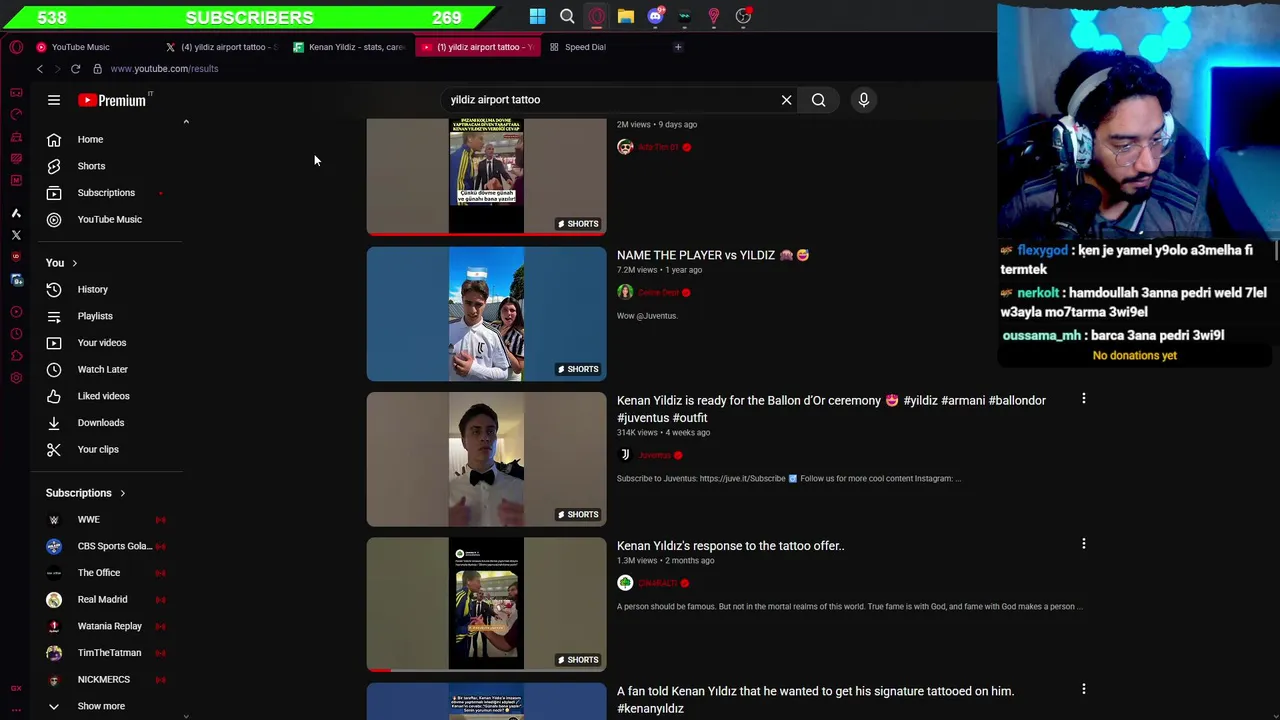The height and width of the screenshot is (720, 1280).
Task: Clear the search query with X
Action: pyautogui.click(x=786, y=100)
